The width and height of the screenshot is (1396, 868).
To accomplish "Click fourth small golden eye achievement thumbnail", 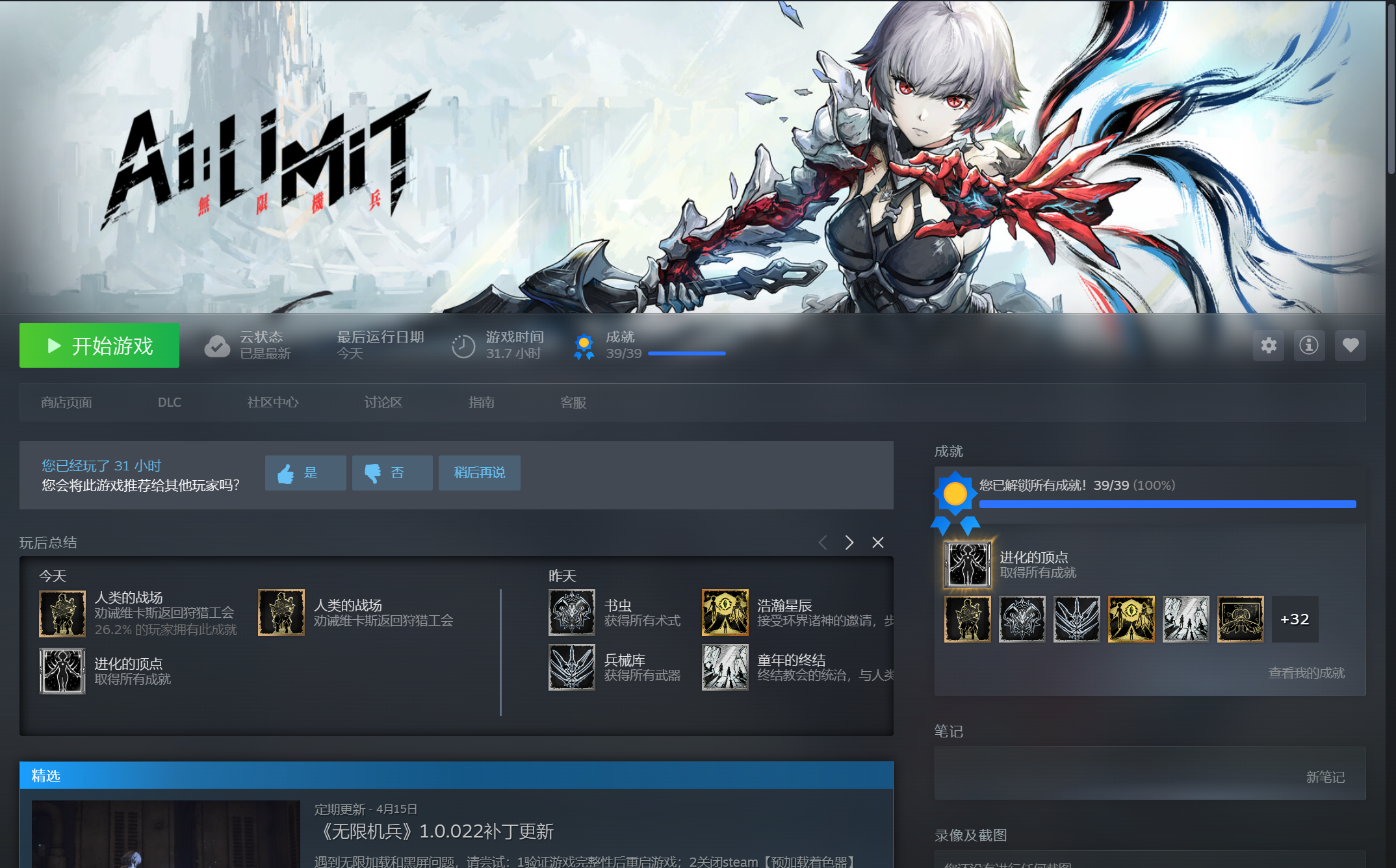I will 1131,619.
